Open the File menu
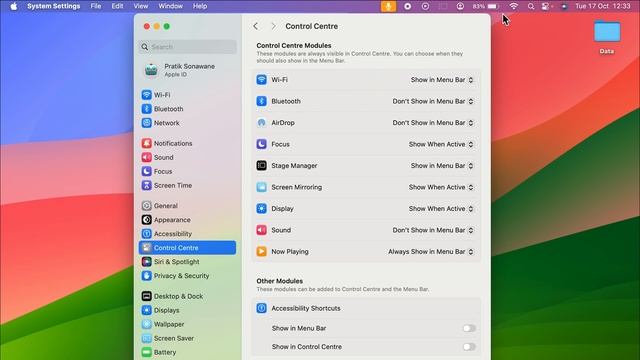Image resolution: width=640 pixels, height=360 pixels. [x=96, y=6]
